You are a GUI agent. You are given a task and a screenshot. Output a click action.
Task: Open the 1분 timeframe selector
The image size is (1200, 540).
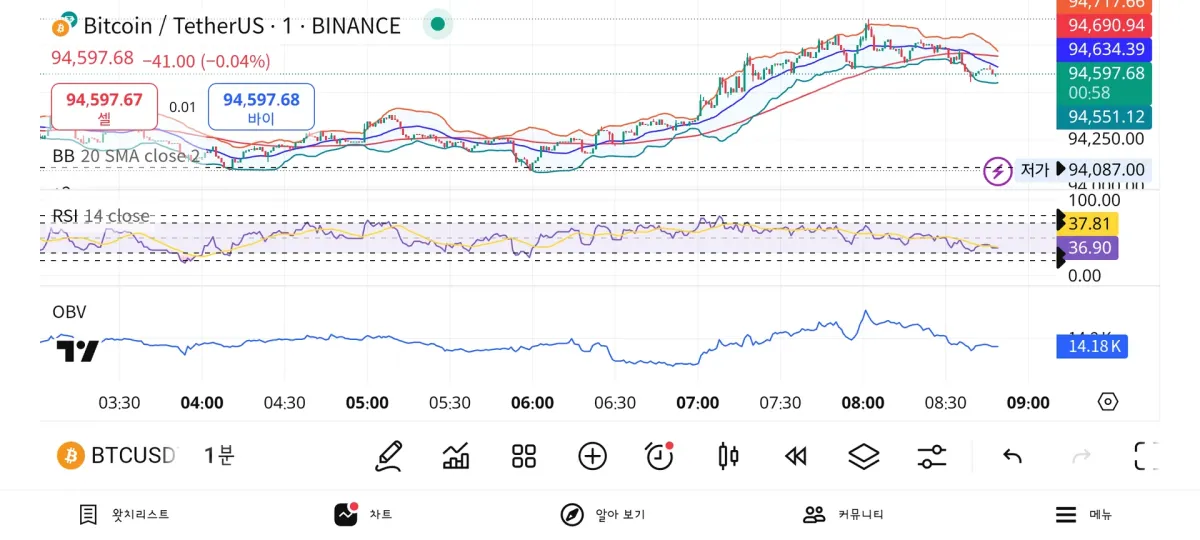click(x=218, y=456)
